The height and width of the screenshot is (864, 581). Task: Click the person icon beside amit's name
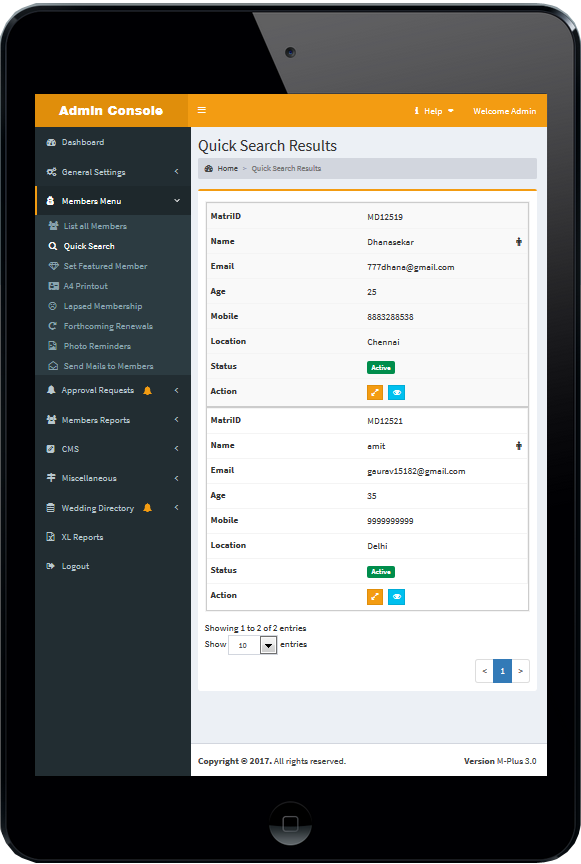point(519,446)
